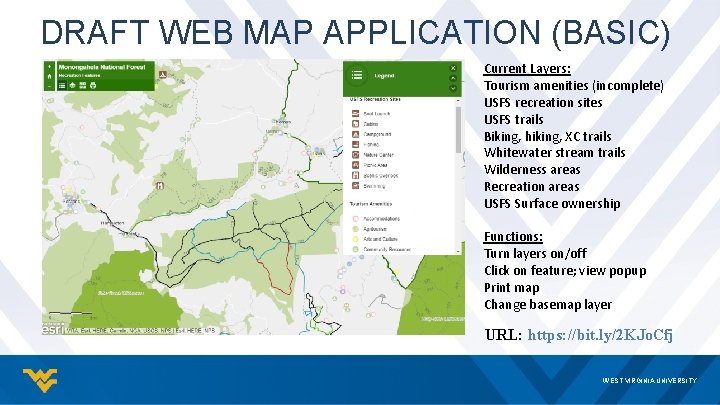Zoom out with the map minus button
Image resolution: width=720 pixels, height=405 pixels.
pos(50,86)
